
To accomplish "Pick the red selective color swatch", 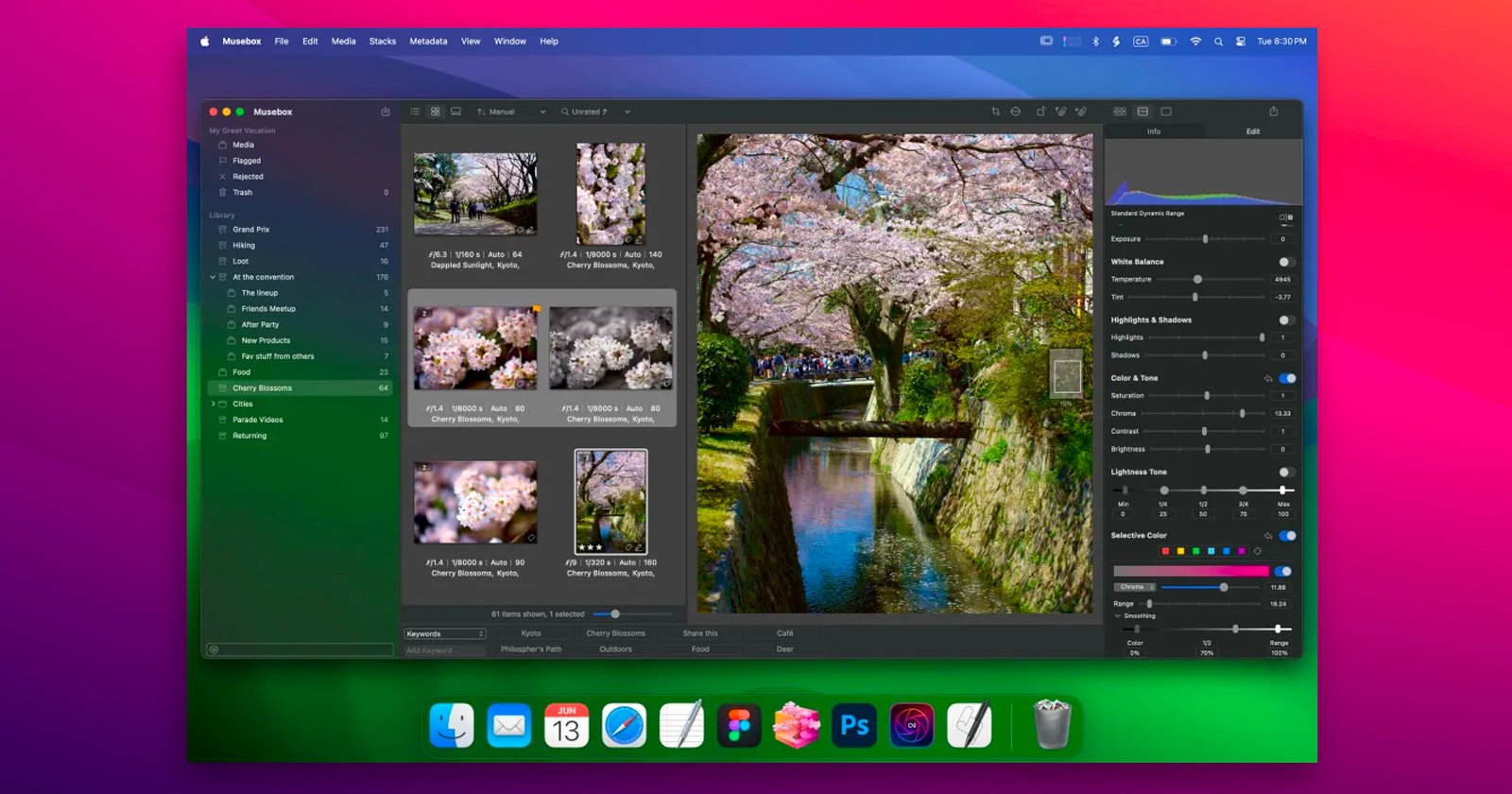I will tap(1165, 551).
